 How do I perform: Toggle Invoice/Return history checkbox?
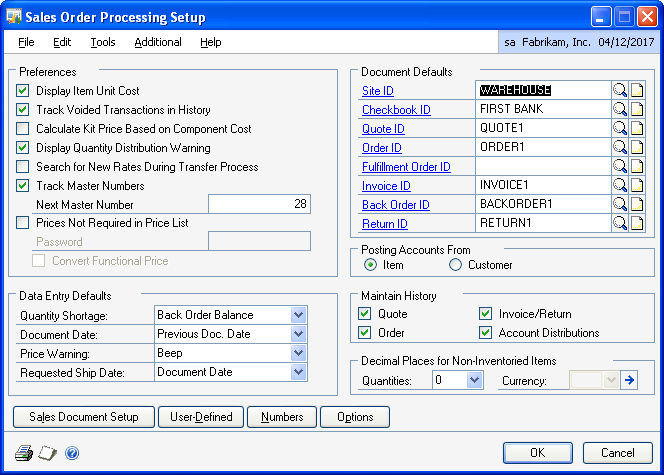point(485,314)
